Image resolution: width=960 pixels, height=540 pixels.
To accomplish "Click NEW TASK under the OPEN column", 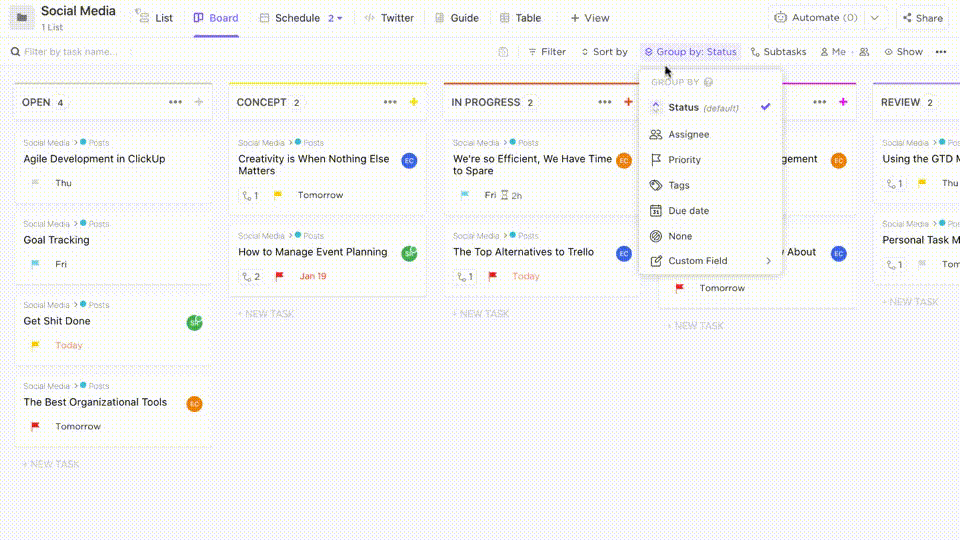I will (51, 464).
